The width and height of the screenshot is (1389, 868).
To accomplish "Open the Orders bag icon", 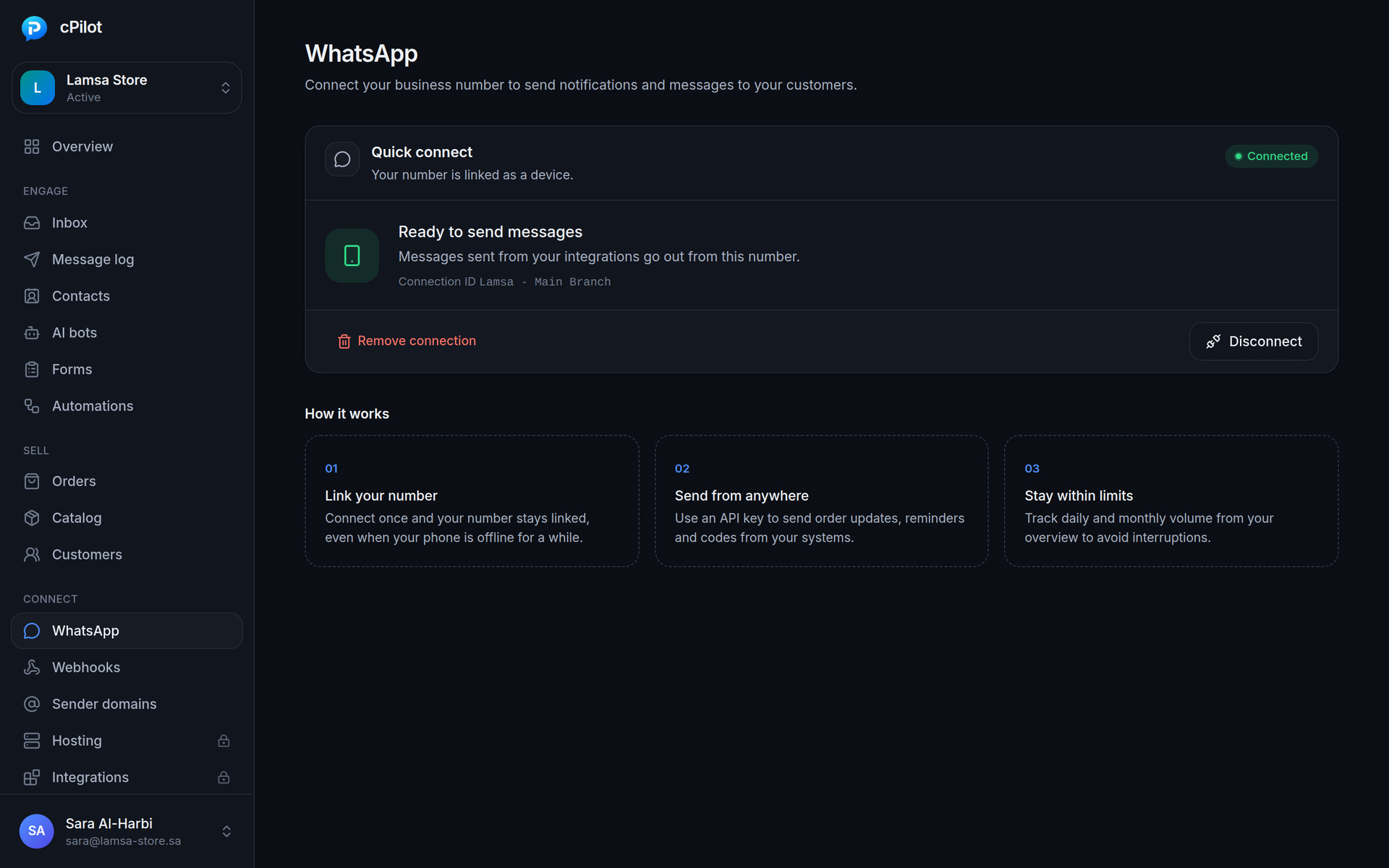I will 32,481.
